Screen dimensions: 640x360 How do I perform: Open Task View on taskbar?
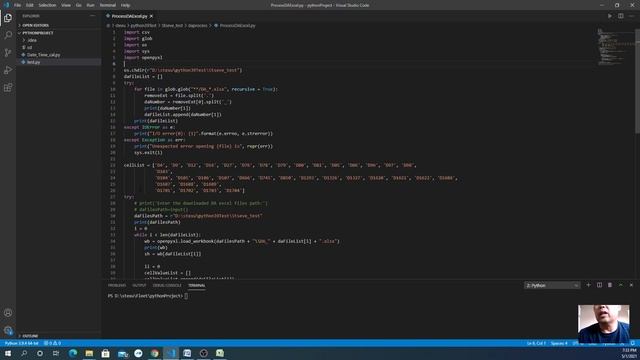click(x=56, y=353)
